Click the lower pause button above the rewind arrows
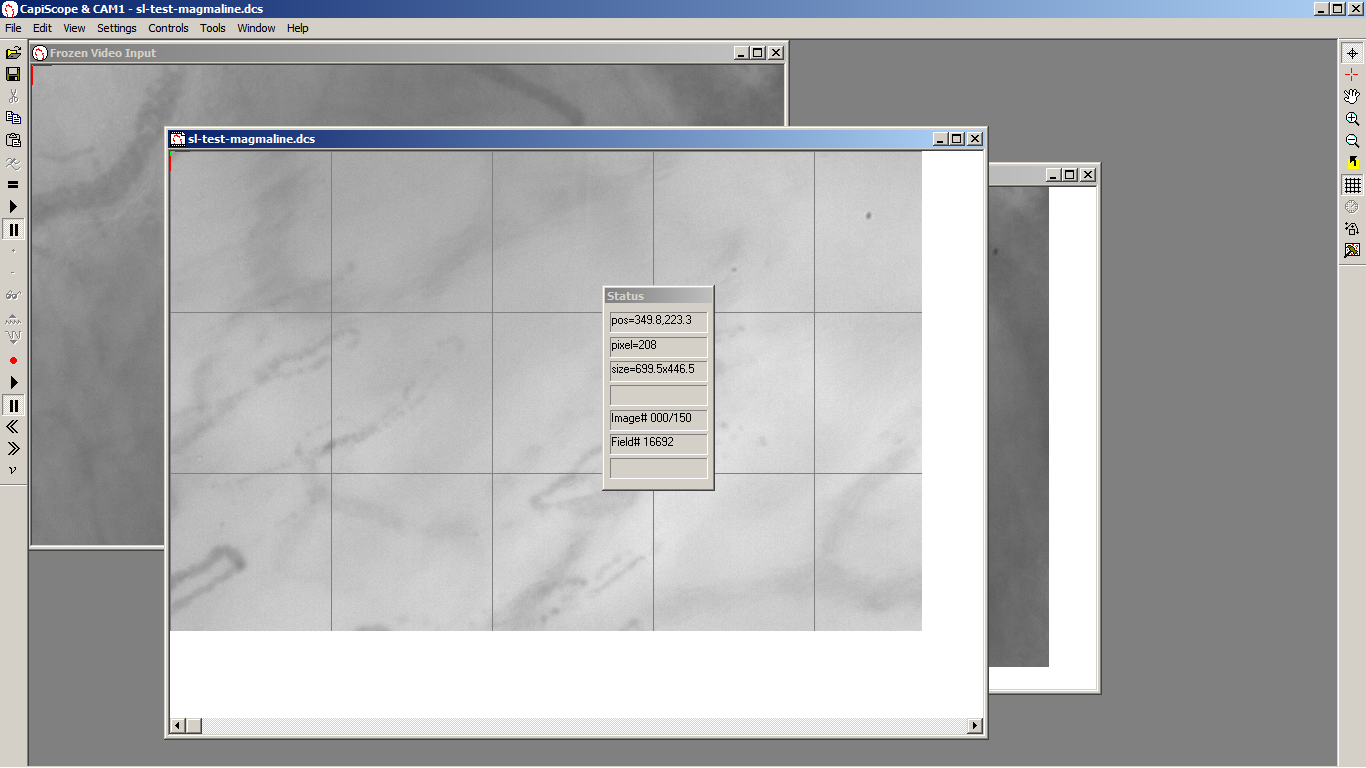Screen dimensions: 1366x768 coord(13,405)
